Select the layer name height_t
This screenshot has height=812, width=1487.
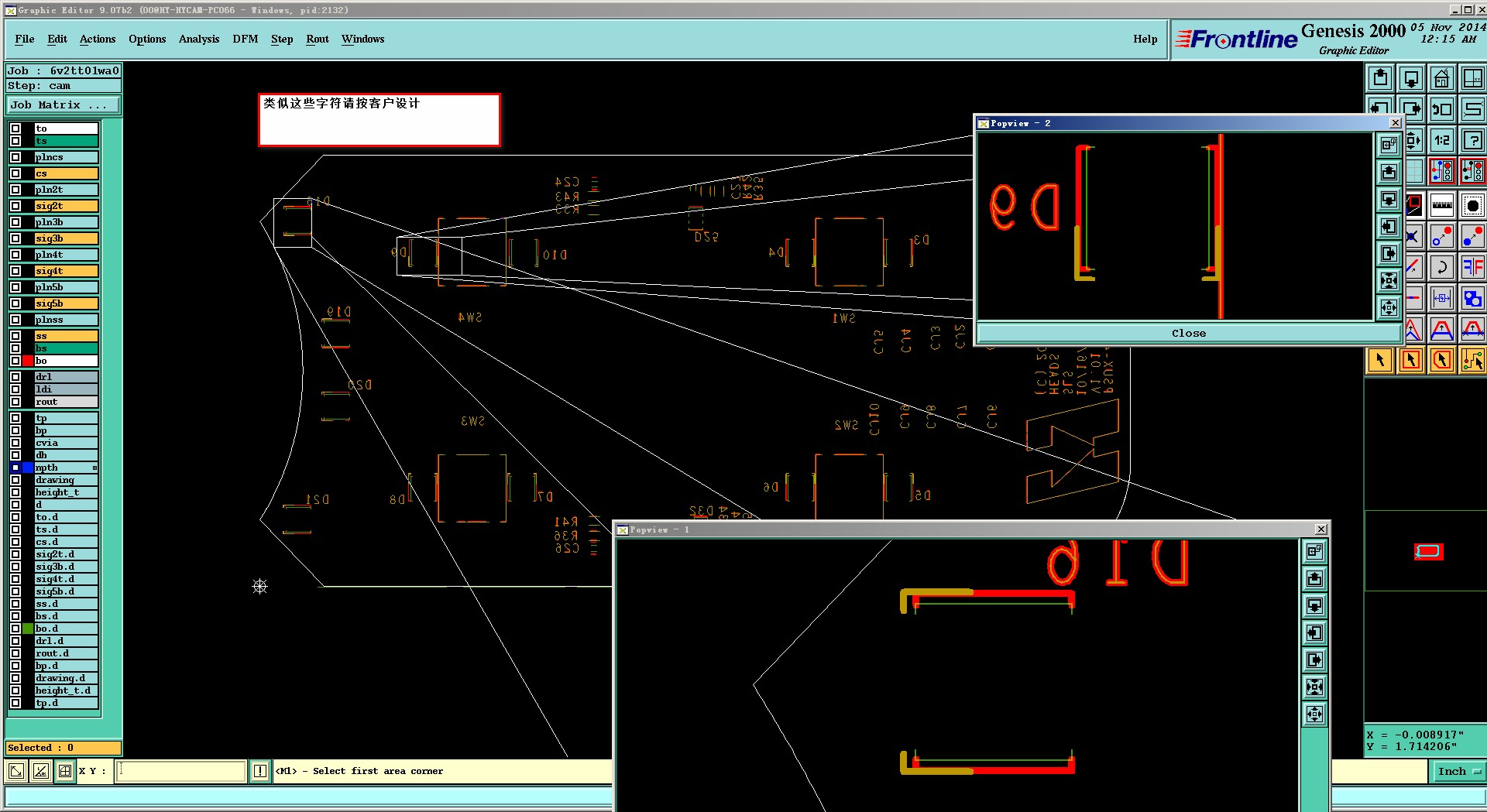tap(66, 492)
